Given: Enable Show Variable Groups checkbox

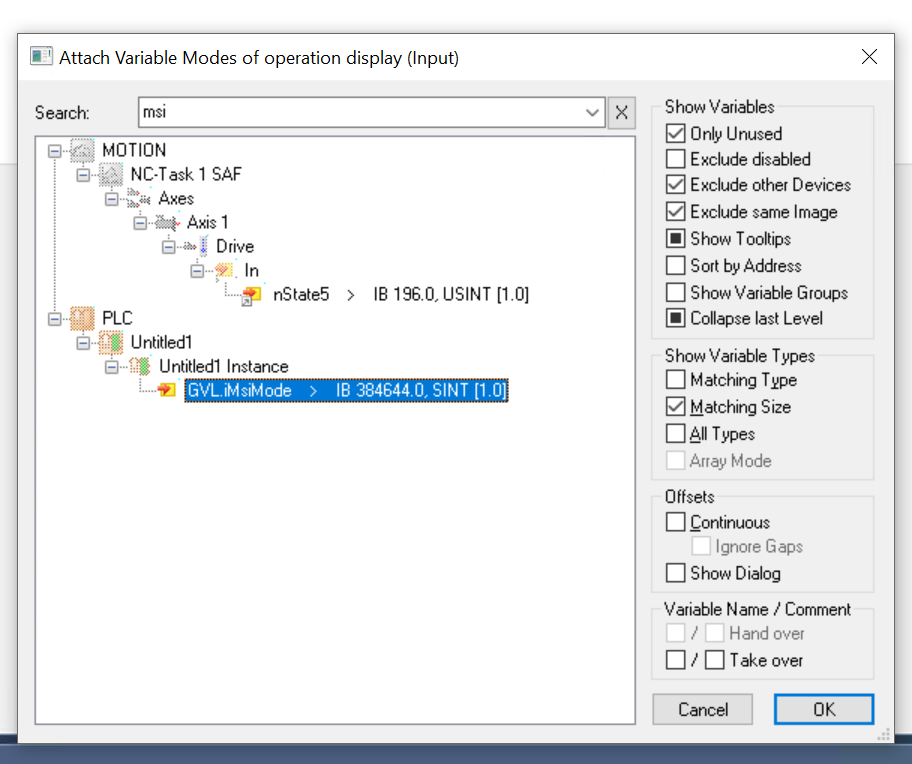Looking at the screenshot, I should tap(675, 292).
